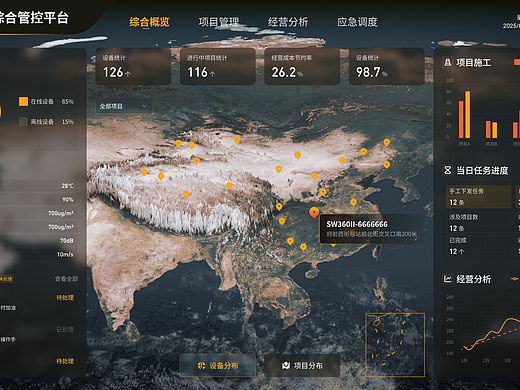The image size is (520, 390).
Task: Click the legend marker right of 经营分析 title
Action: coord(515,279)
